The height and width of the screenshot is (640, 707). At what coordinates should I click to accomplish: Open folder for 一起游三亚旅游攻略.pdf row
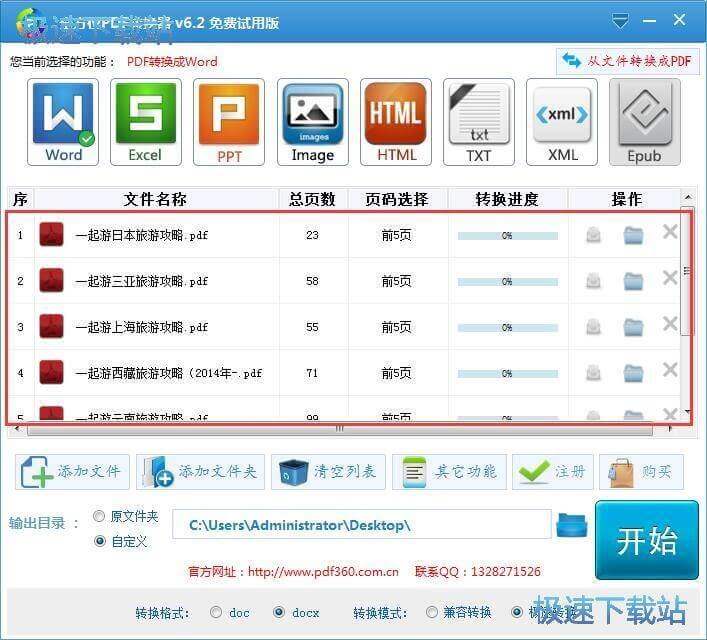(633, 281)
